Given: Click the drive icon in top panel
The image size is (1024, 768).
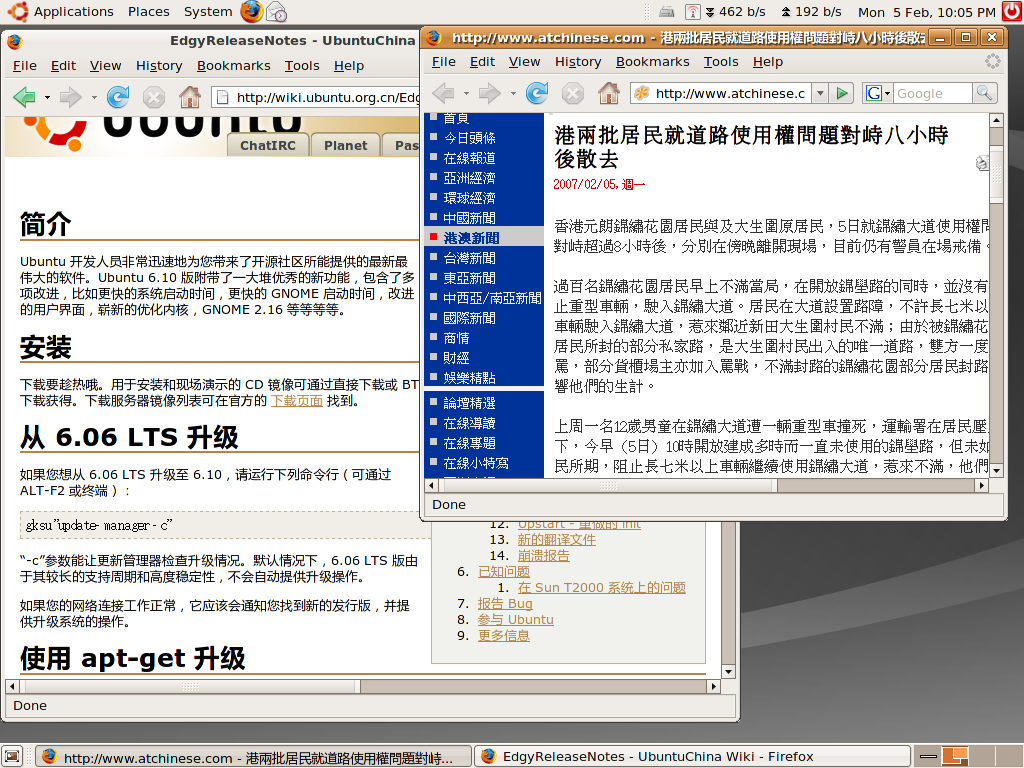Looking at the screenshot, I should (666, 12).
